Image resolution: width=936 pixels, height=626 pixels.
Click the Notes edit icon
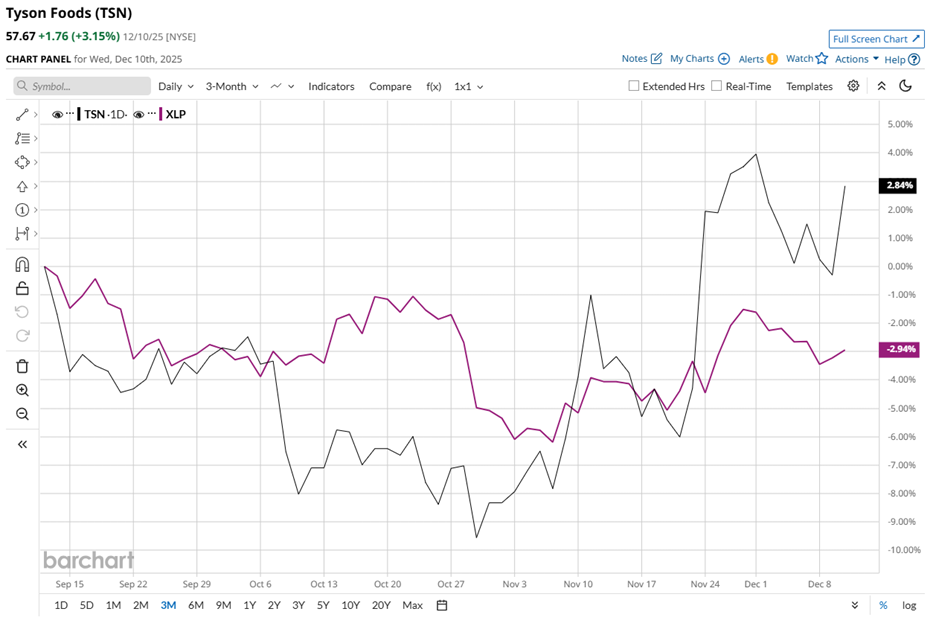tap(657, 58)
